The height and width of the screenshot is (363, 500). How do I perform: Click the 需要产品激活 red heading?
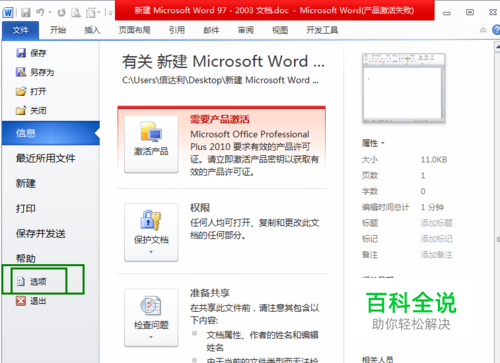[x=220, y=119]
